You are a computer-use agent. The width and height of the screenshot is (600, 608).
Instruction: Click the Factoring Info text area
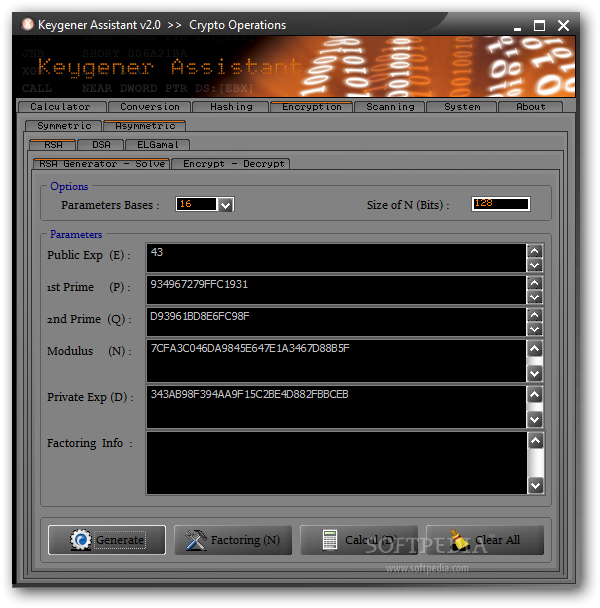(x=337, y=463)
